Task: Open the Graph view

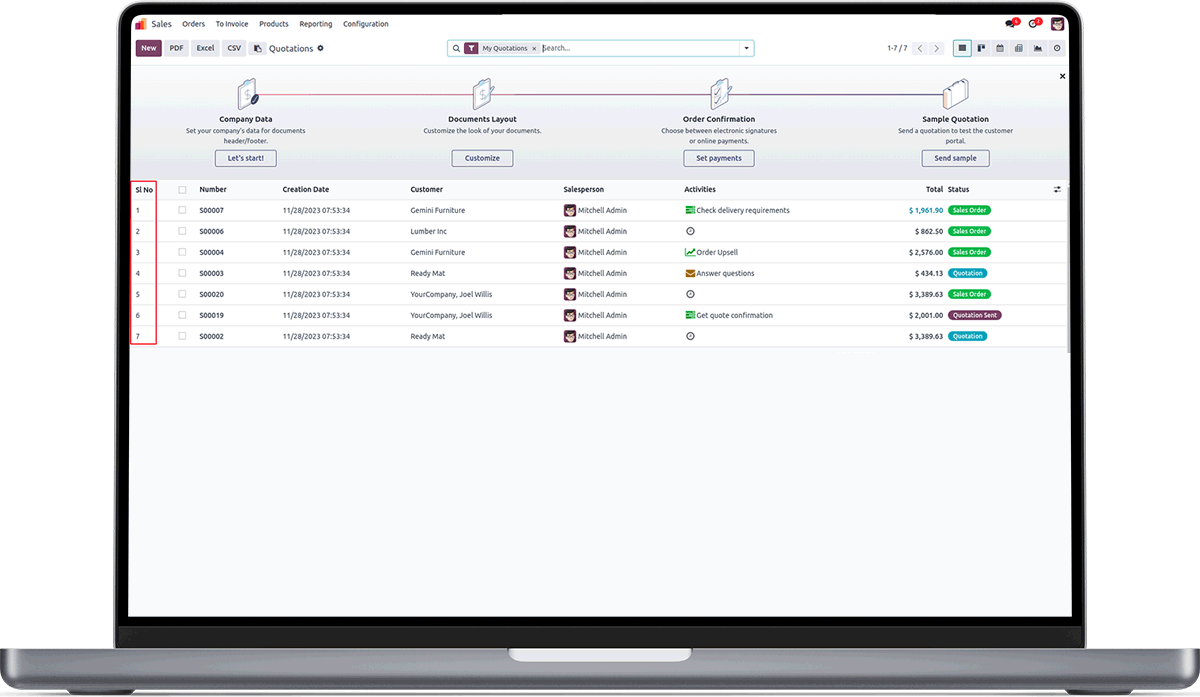Action: pos(1038,48)
